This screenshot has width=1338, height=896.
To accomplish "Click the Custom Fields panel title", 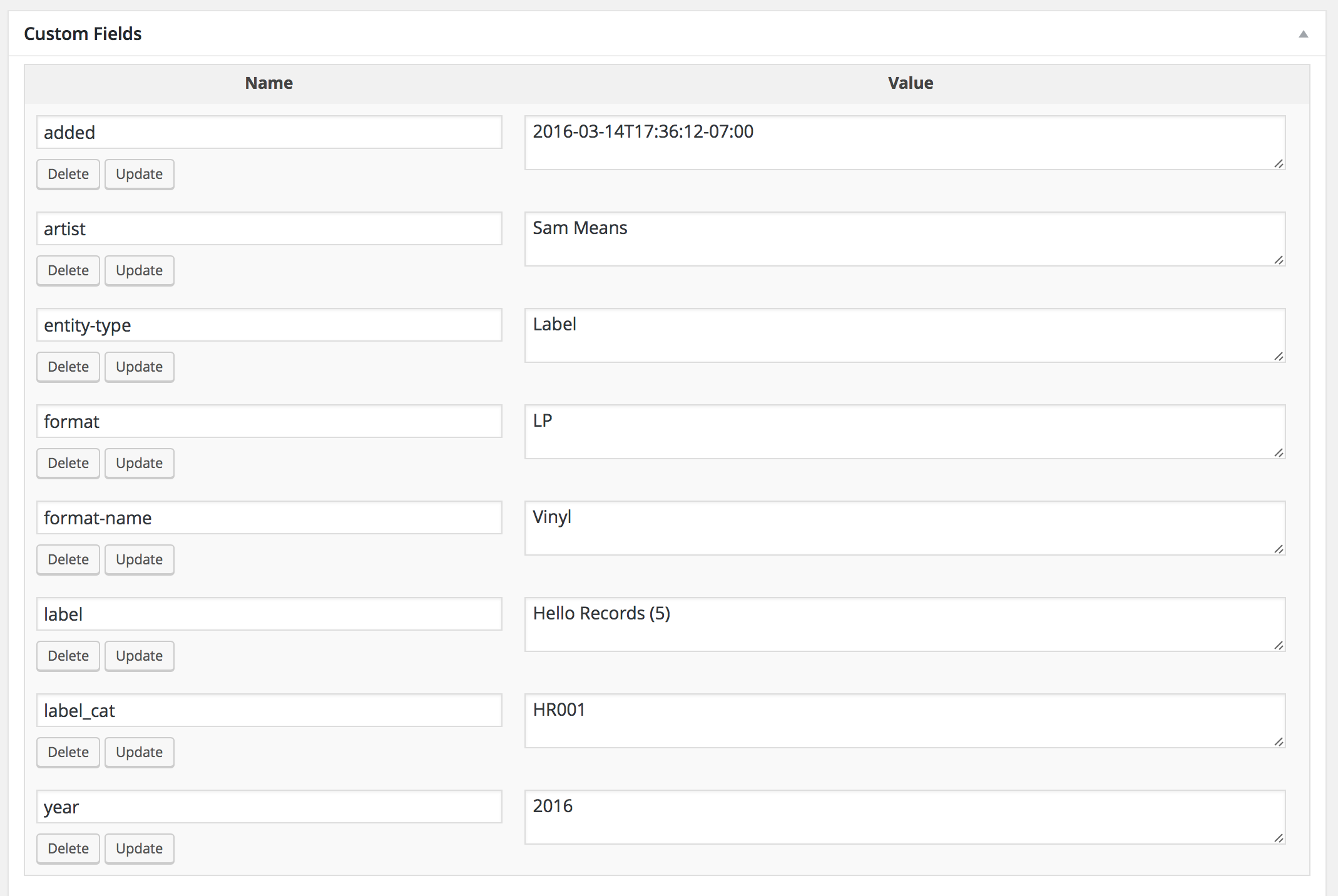I will pos(83,34).
